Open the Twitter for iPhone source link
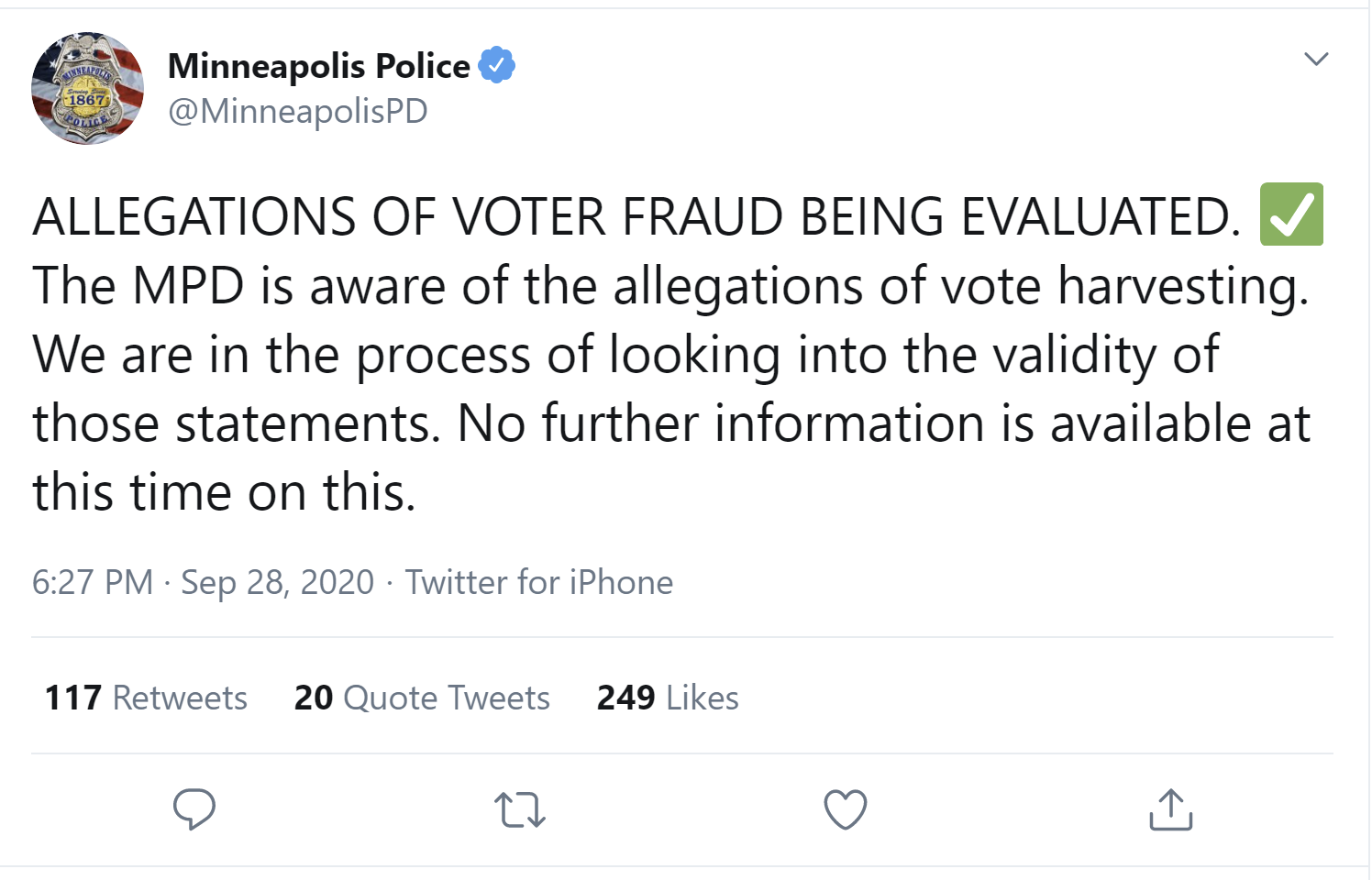This screenshot has height=880, width=1372. [x=539, y=582]
